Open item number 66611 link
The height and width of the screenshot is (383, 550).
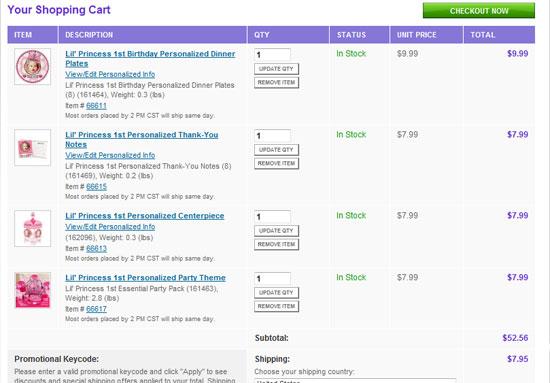click(96, 106)
